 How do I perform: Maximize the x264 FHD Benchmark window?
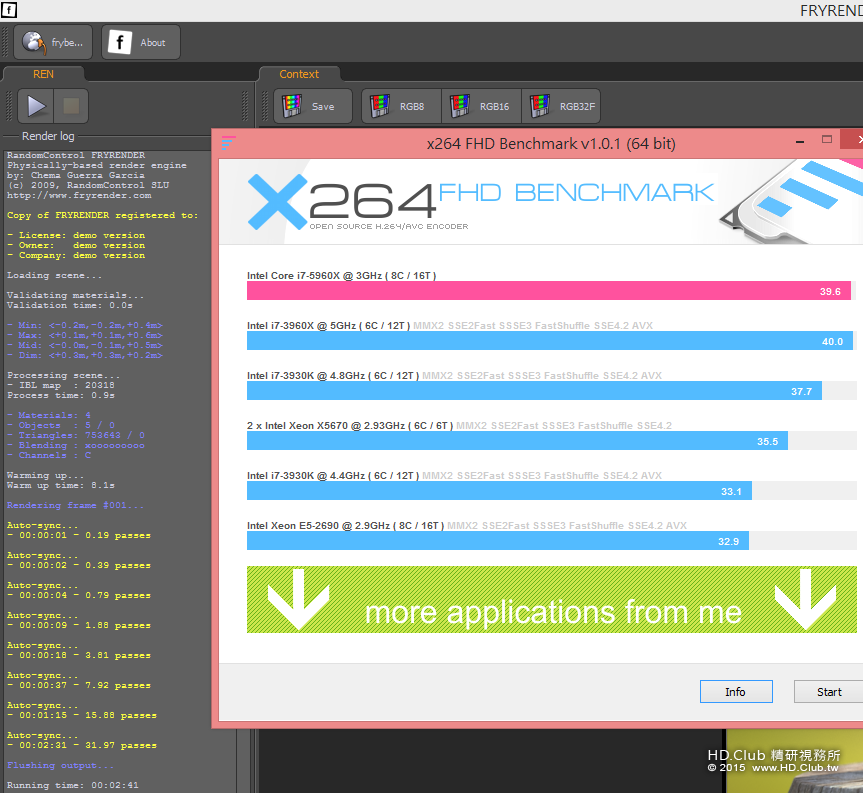pos(827,140)
